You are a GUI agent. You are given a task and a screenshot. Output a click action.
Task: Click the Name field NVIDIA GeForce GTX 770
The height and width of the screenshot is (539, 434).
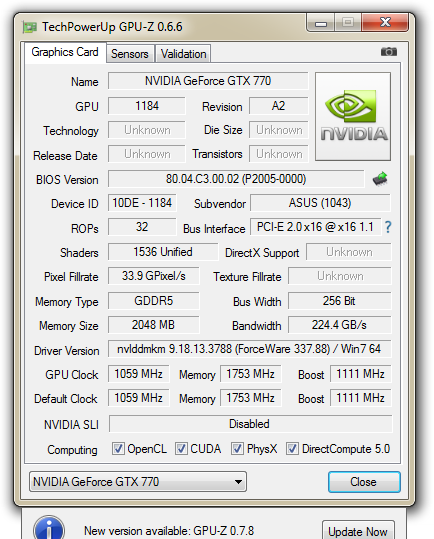[208, 81]
